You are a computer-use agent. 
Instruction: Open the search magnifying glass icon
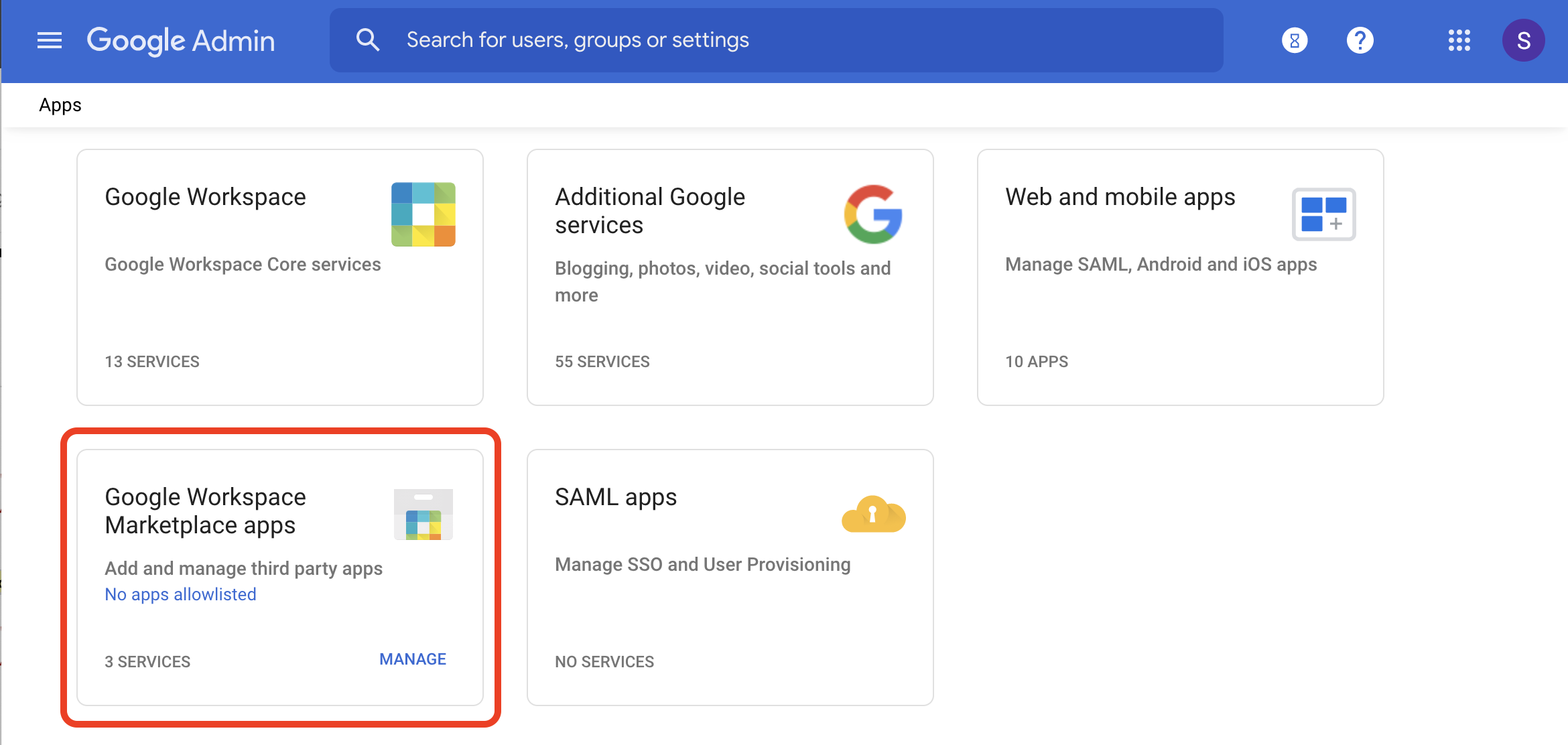coord(368,40)
